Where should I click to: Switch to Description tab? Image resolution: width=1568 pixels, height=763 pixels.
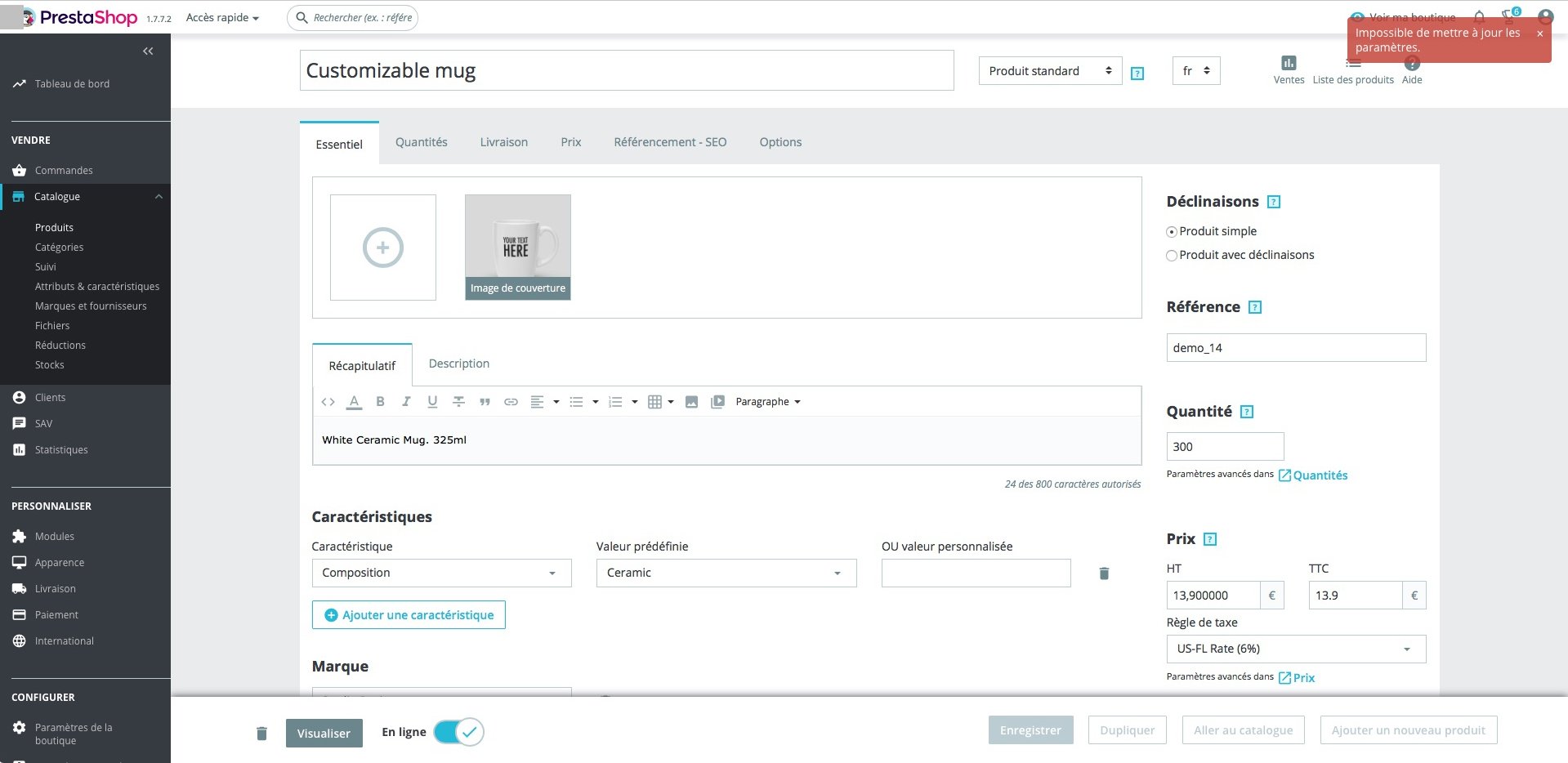point(458,364)
